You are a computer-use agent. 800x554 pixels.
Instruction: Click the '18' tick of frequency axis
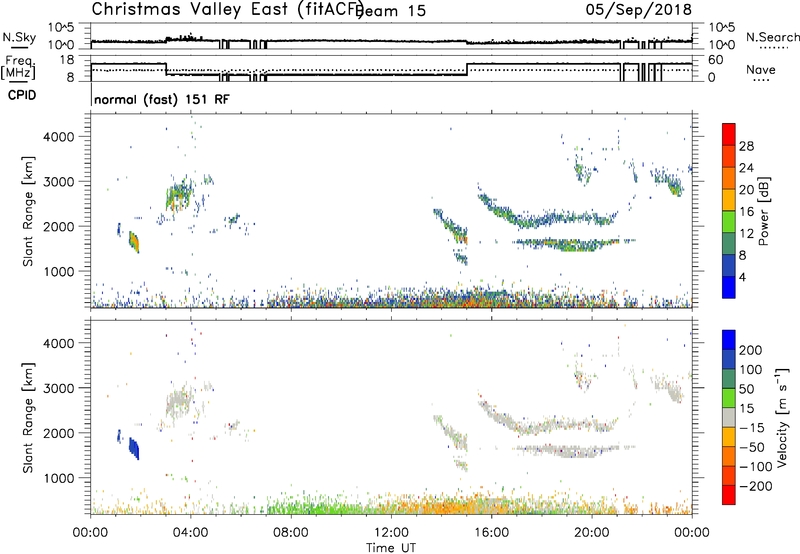coord(67,60)
